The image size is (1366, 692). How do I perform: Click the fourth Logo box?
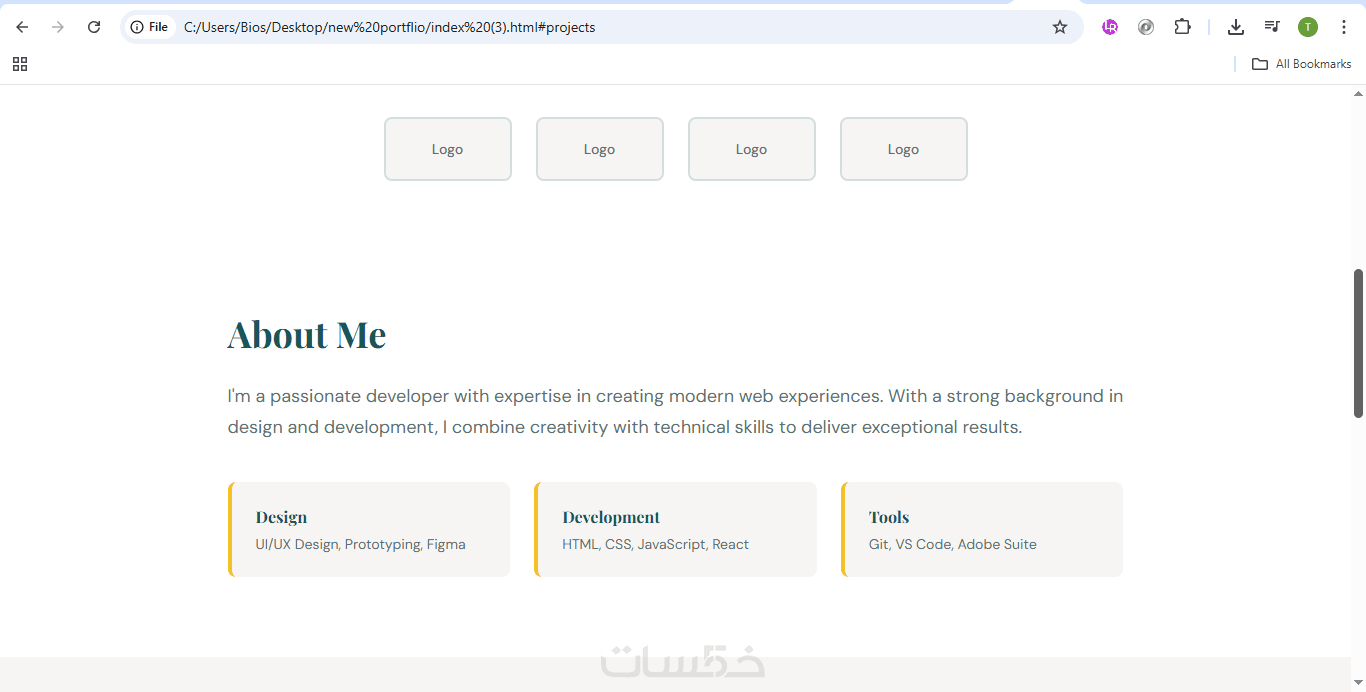(x=904, y=149)
